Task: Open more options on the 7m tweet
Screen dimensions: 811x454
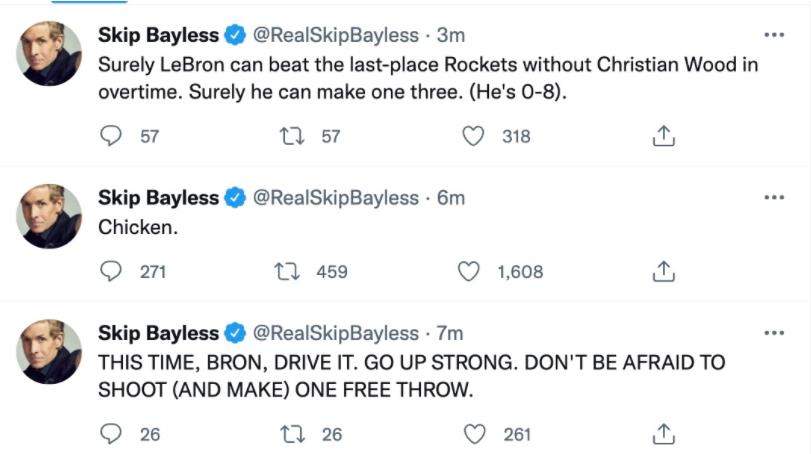Action: [773, 333]
